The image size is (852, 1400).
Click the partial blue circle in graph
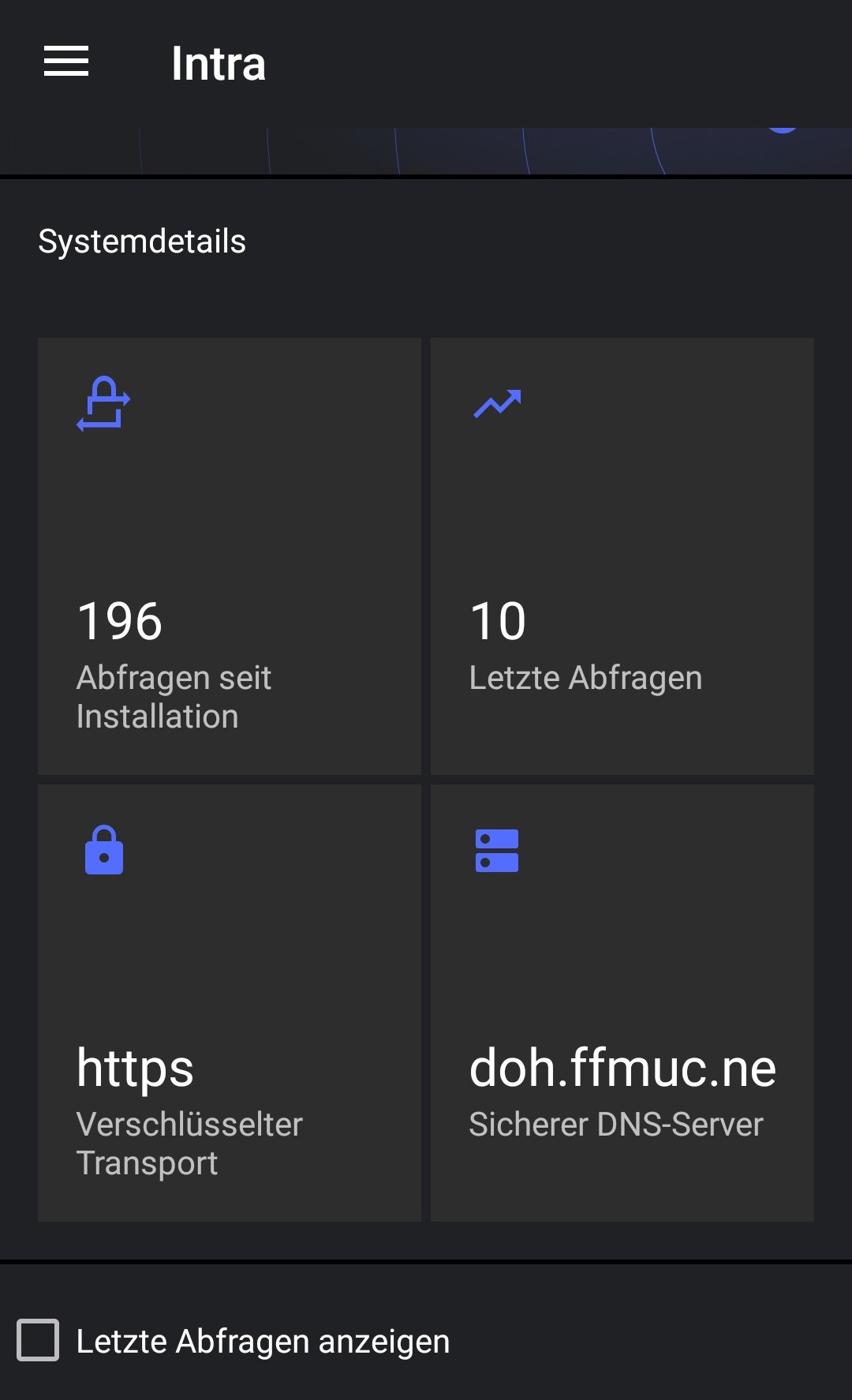(783, 130)
